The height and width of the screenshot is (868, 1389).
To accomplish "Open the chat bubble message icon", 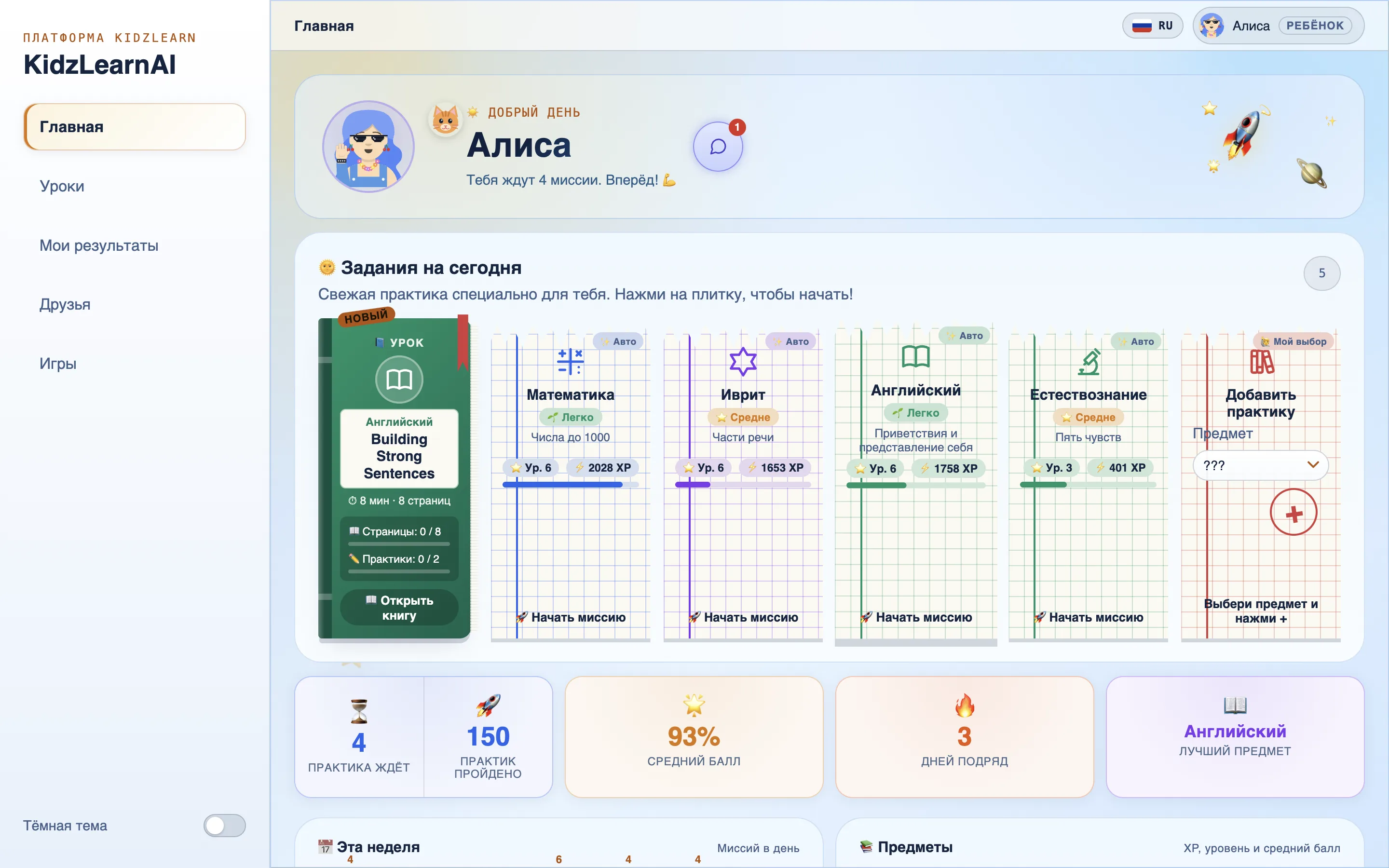I will 718,147.
